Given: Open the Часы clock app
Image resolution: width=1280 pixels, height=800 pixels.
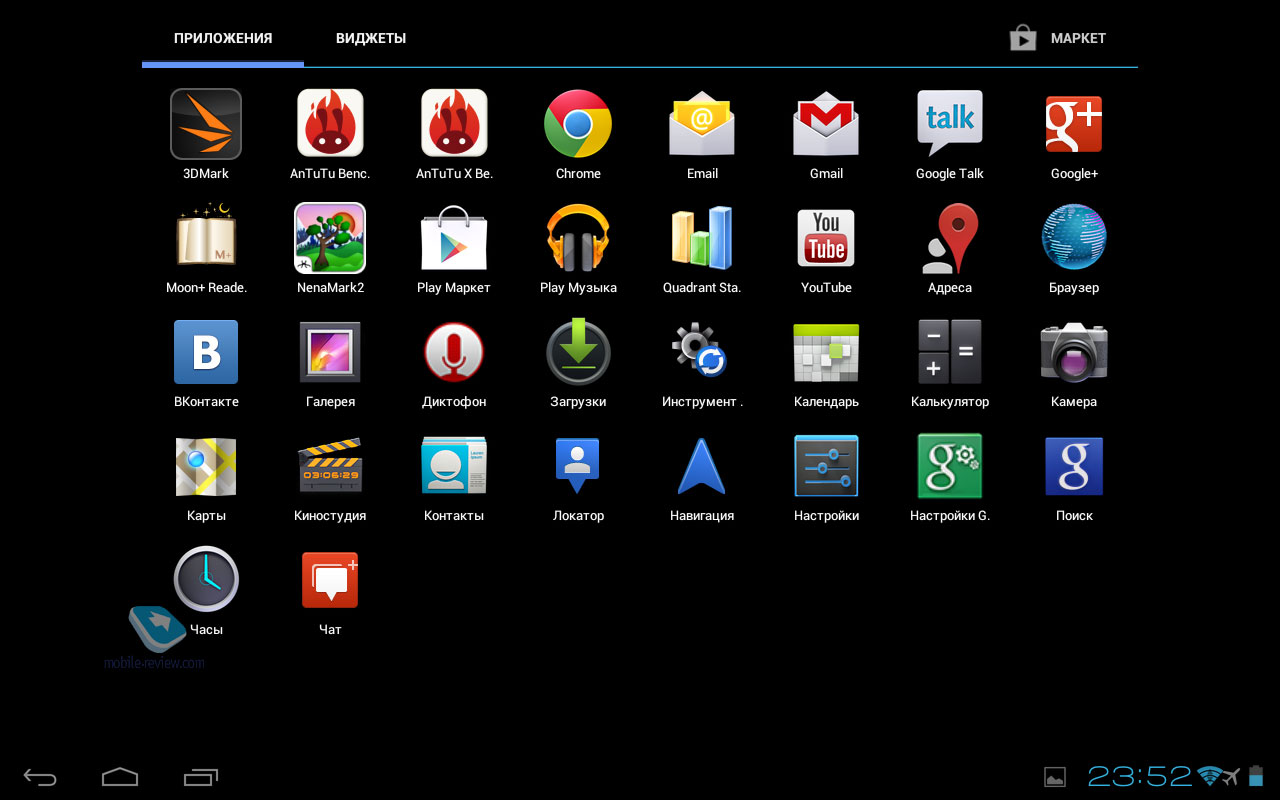Looking at the screenshot, I should click(206, 579).
